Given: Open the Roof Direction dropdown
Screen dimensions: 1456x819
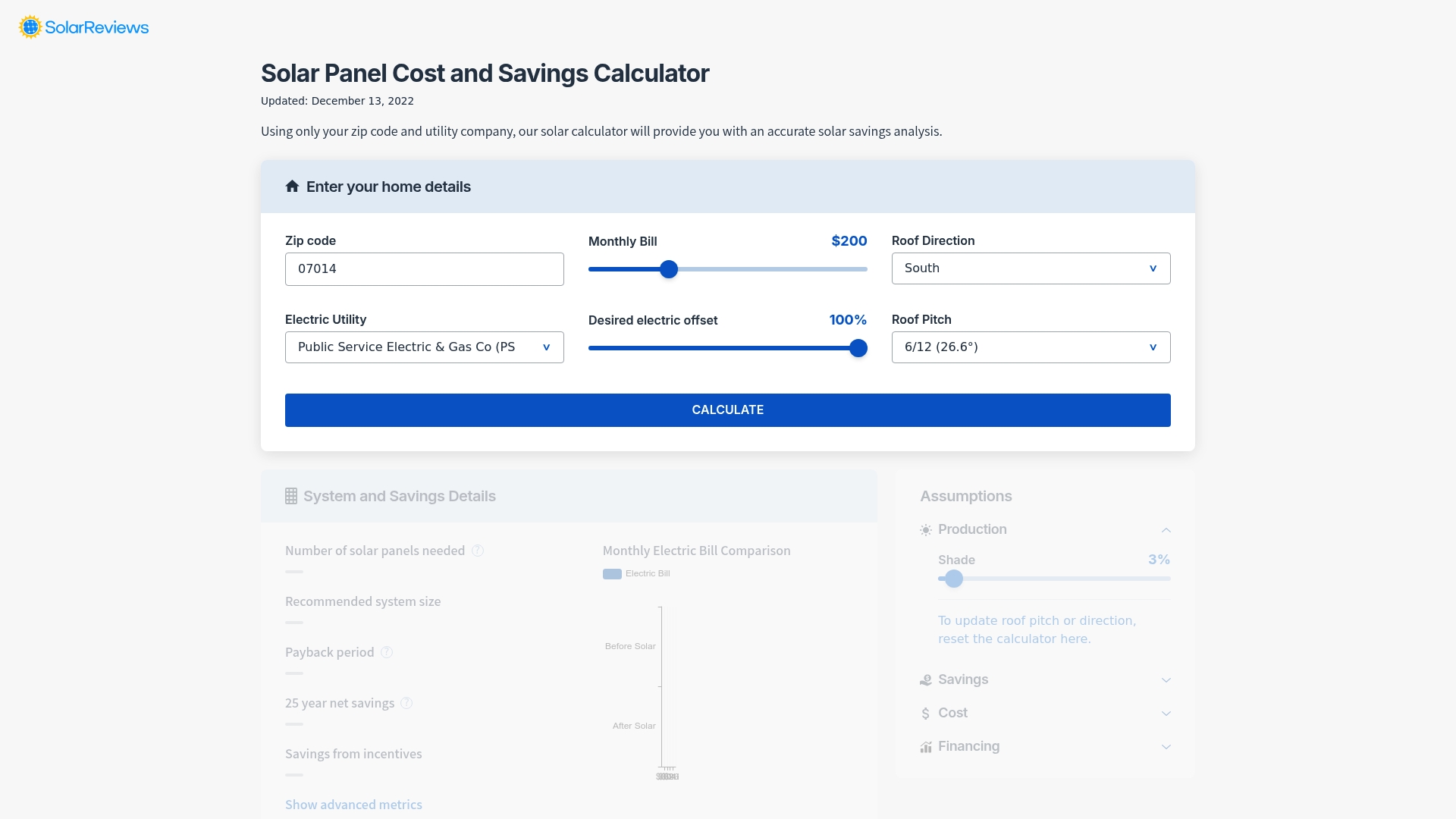Looking at the screenshot, I should (x=1031, y=268).
